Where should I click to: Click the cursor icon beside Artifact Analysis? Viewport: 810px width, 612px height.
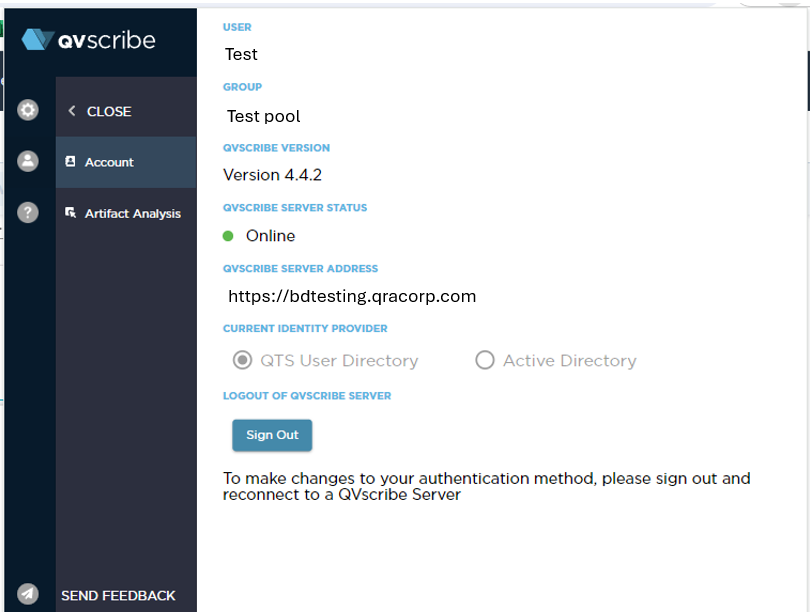pos(69,213)
